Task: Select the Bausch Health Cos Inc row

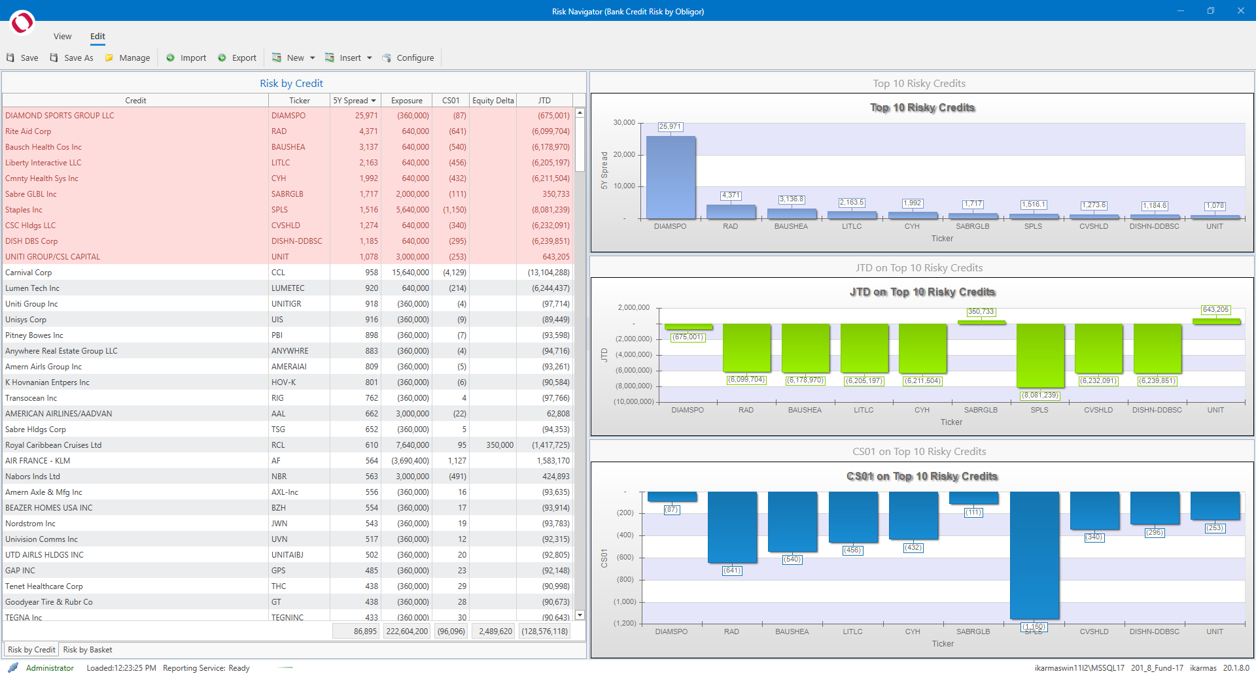Action: [288, 147]
